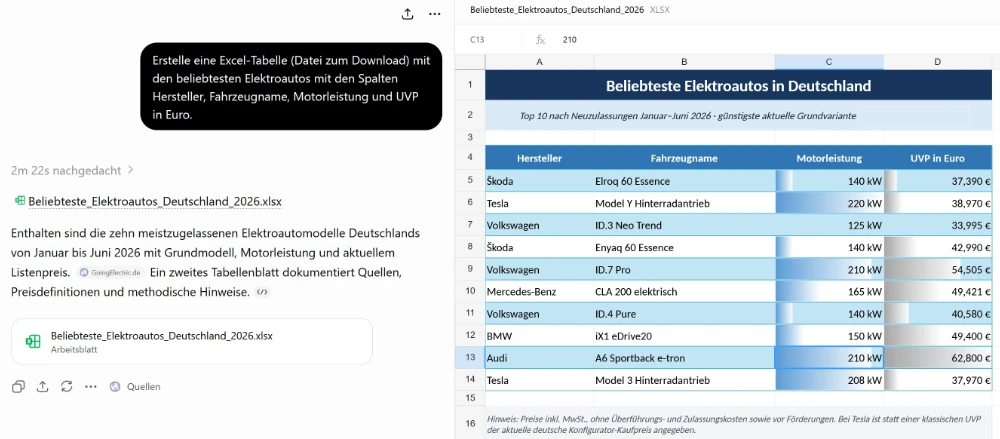
Task: Select the 150 kW power cell
Action: [x=829, y=336]
